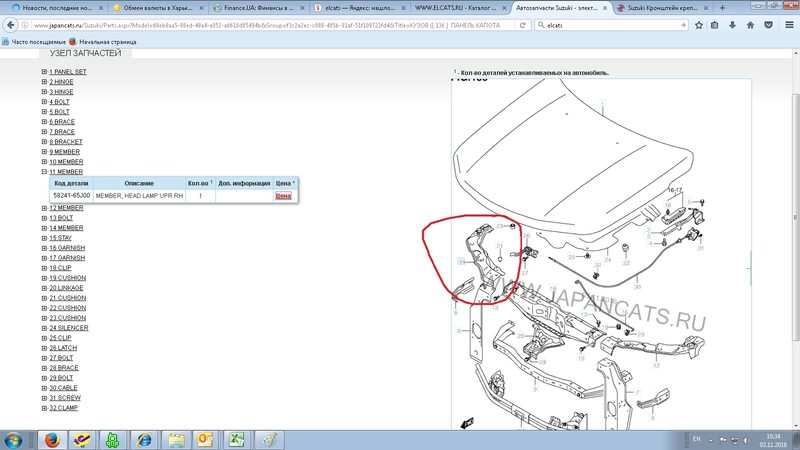Click the search go arrow in search box
This screenshot has width=800, height=450.
point(683,25)
